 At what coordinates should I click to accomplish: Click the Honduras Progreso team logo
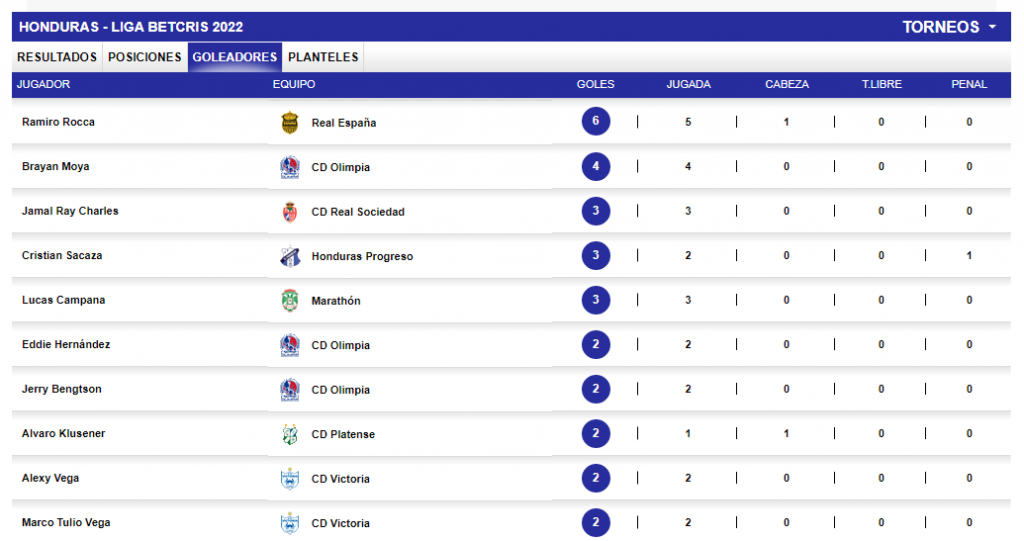tap(290, 256)
